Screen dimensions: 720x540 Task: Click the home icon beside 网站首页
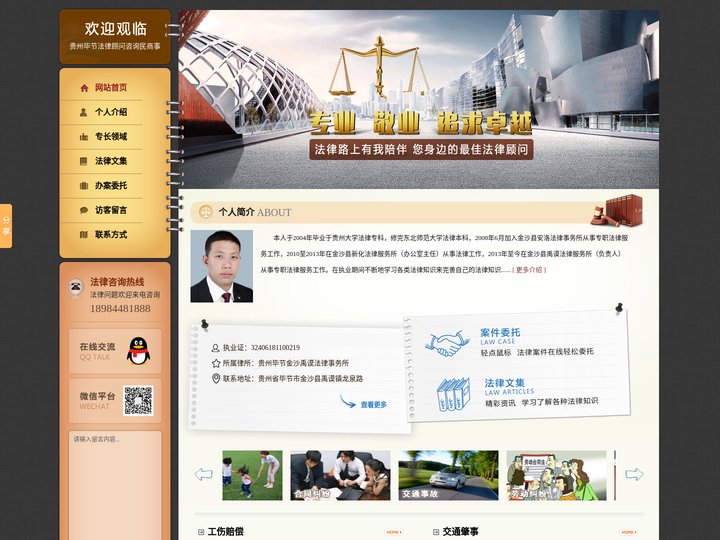tap(84, 88)
